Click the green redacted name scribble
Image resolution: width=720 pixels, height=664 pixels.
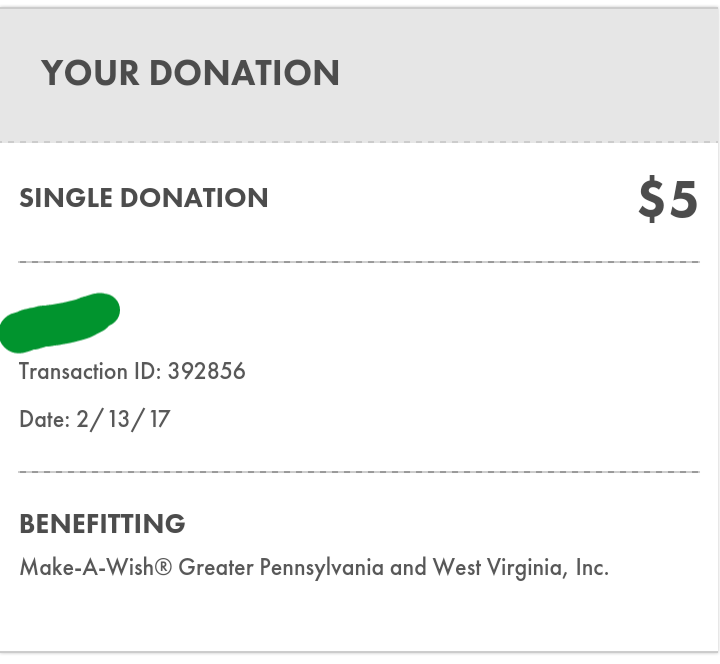pyautogui.click(x=60, y=323)
